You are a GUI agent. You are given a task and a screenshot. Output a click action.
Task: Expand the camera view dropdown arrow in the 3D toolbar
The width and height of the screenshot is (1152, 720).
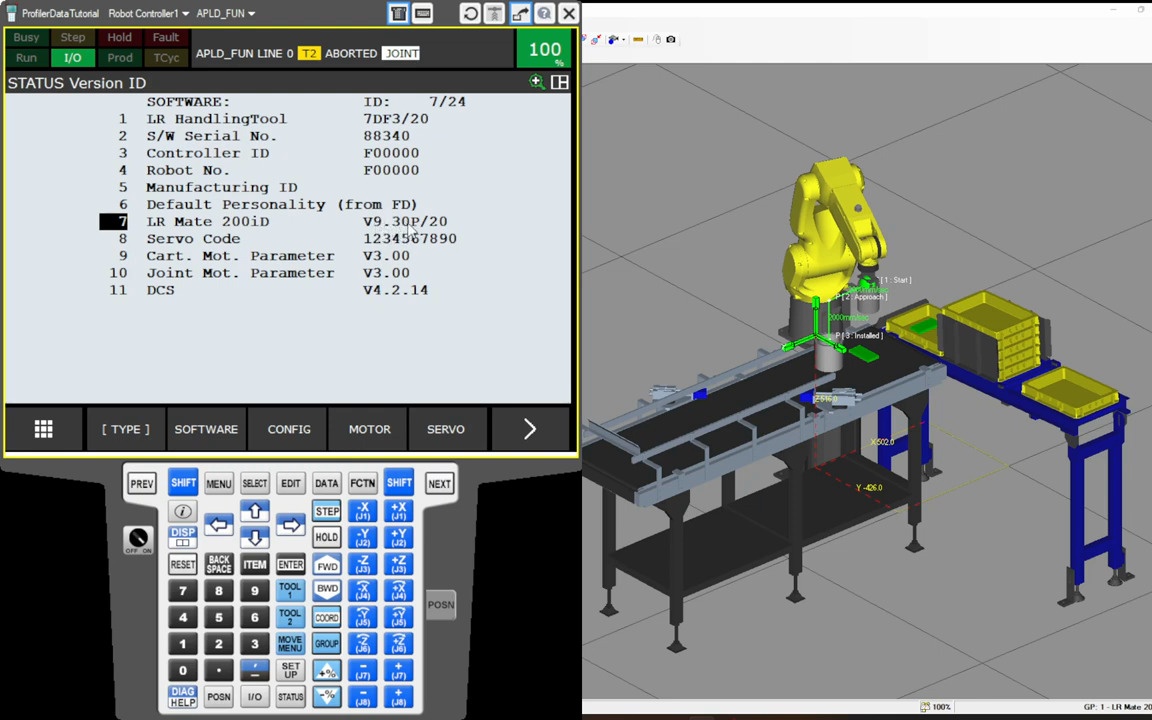click(x=624, y=39)
